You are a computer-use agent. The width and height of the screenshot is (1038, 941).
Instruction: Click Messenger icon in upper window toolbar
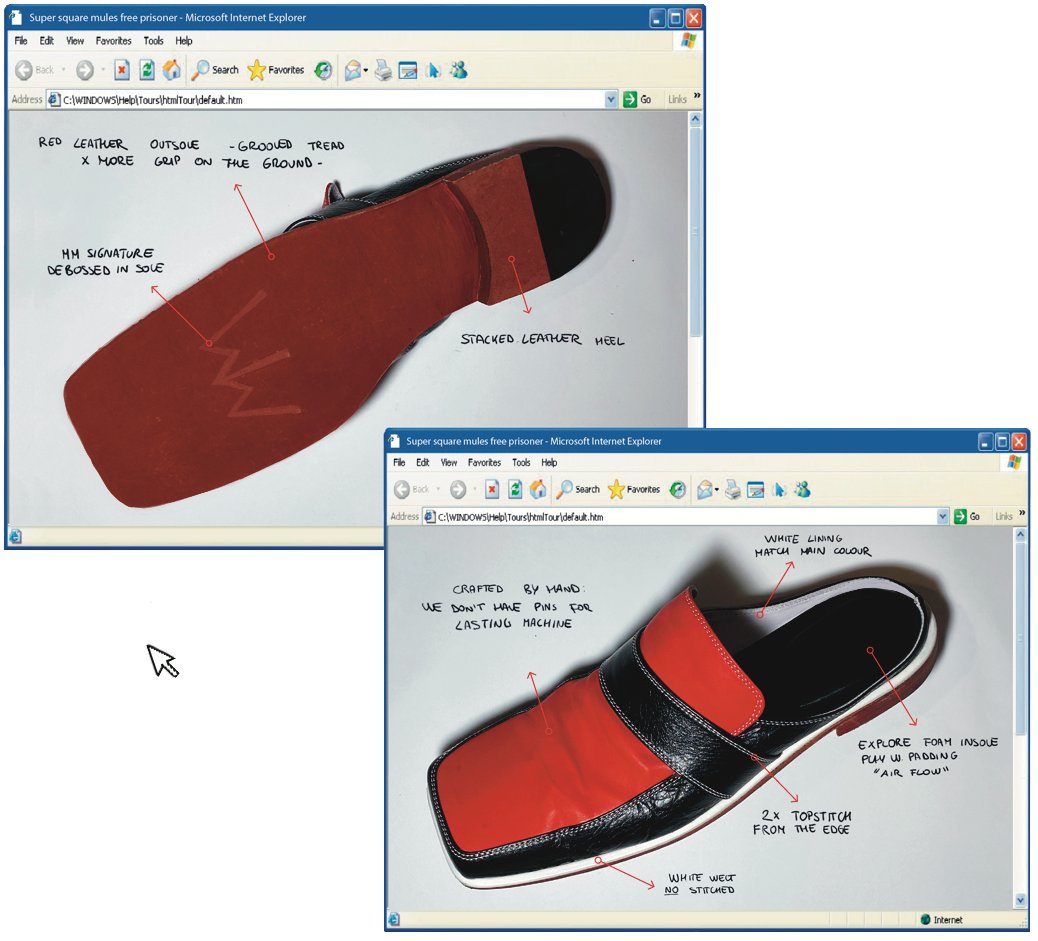[x=458, y=70]
